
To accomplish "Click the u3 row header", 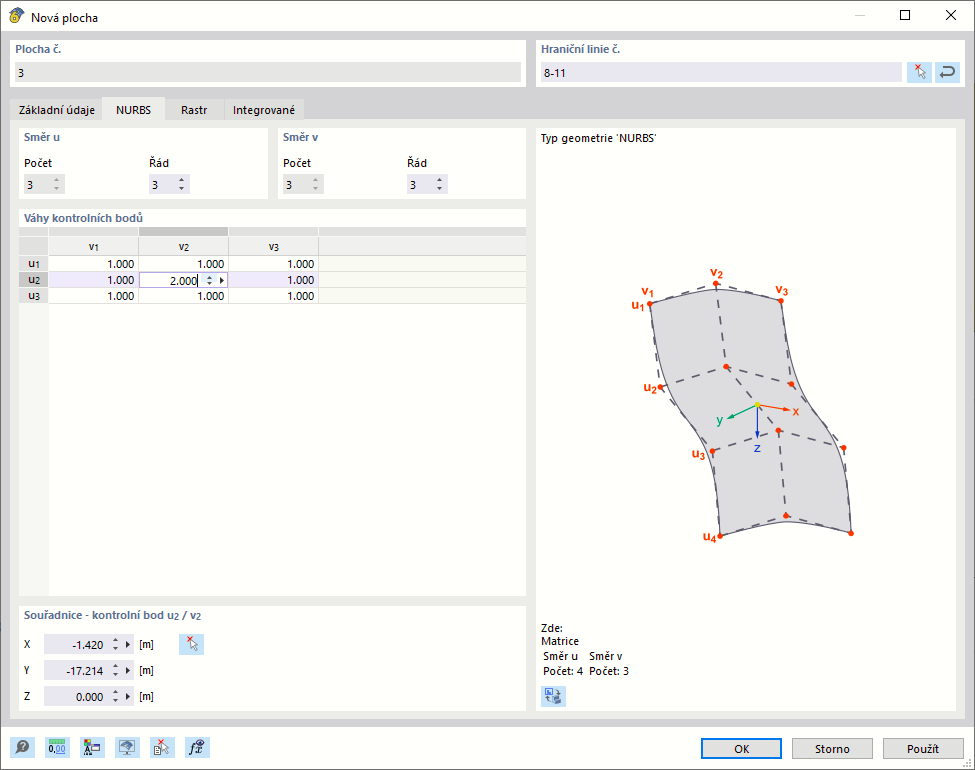I will pos(34,296).
